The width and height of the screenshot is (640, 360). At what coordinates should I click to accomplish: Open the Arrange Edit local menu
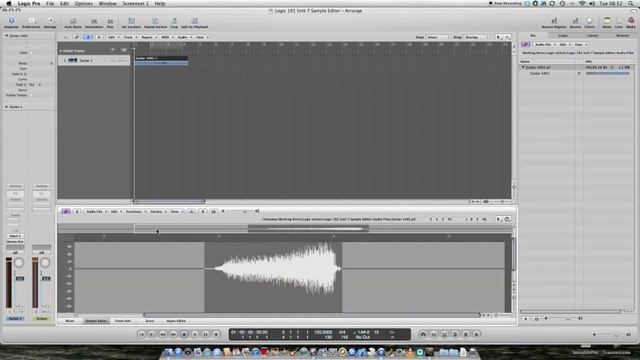(113, 37)
